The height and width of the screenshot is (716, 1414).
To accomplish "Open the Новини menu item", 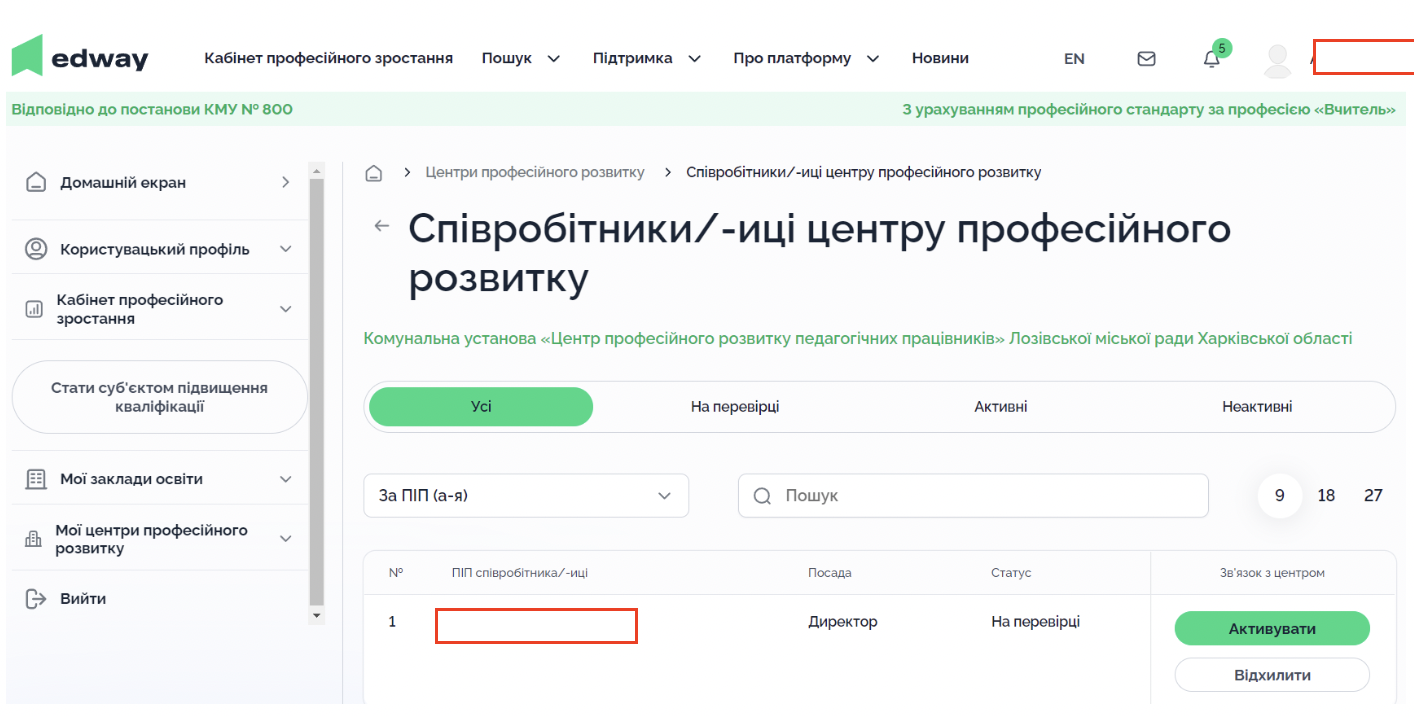I will click(939, 59).
